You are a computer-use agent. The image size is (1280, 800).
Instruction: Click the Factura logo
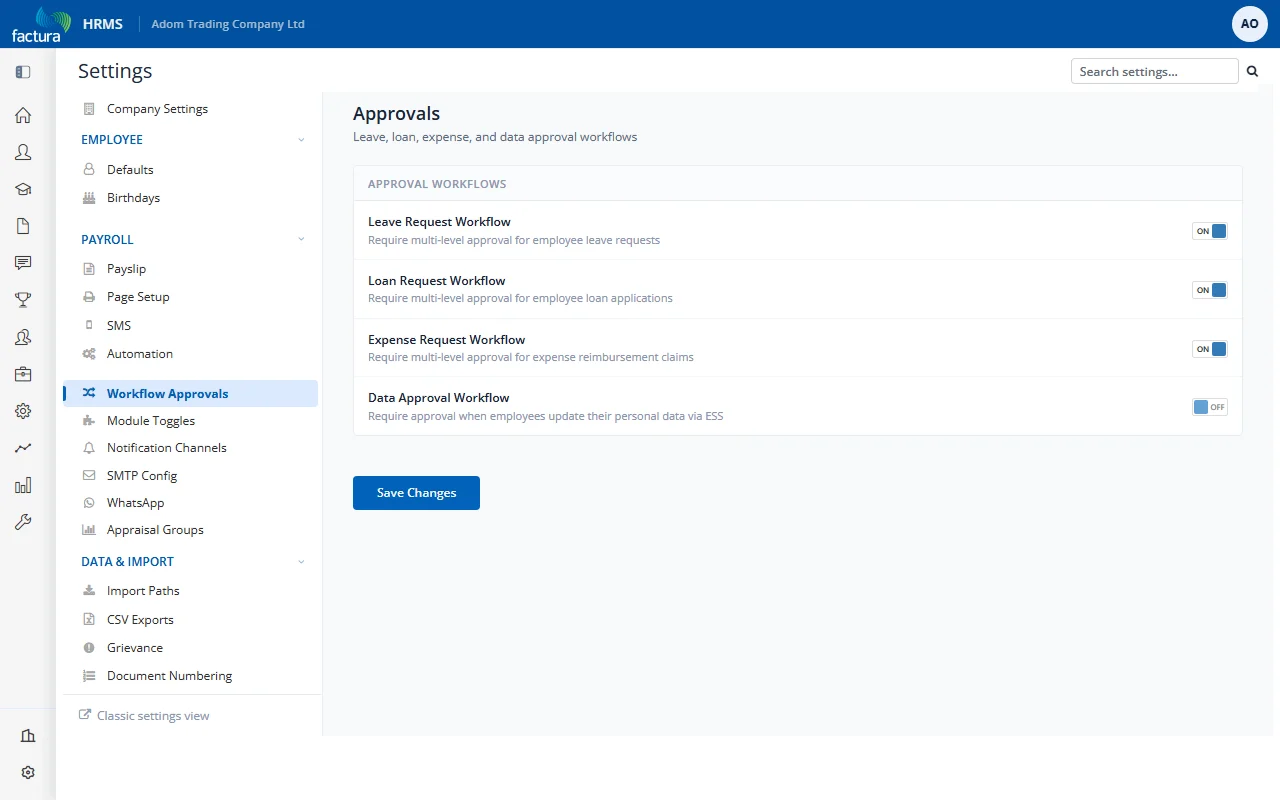pos(41,24)
